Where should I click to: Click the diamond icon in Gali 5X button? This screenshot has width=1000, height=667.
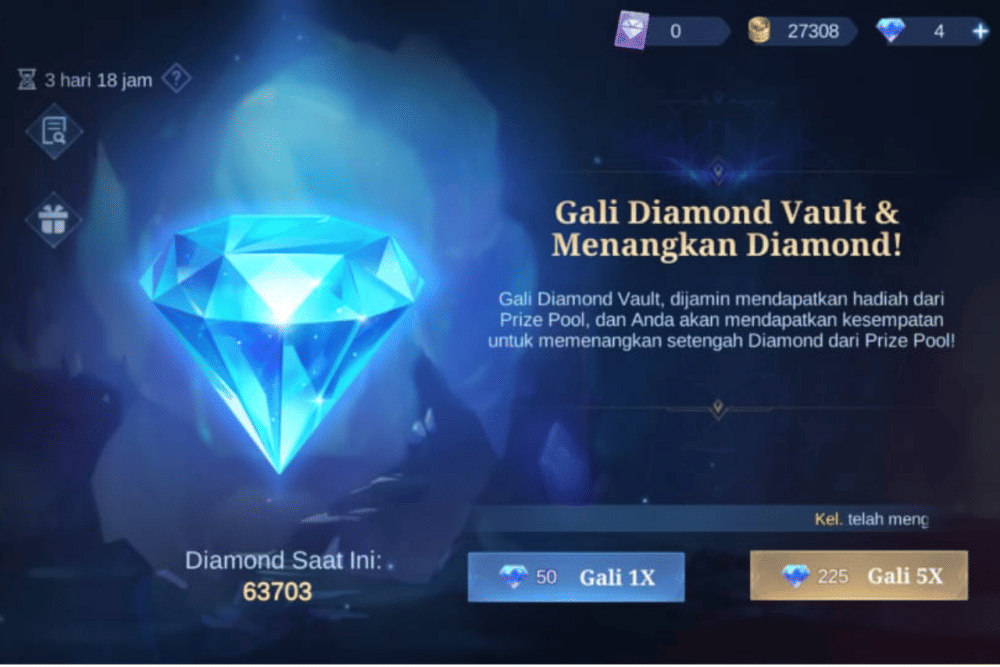795,576
